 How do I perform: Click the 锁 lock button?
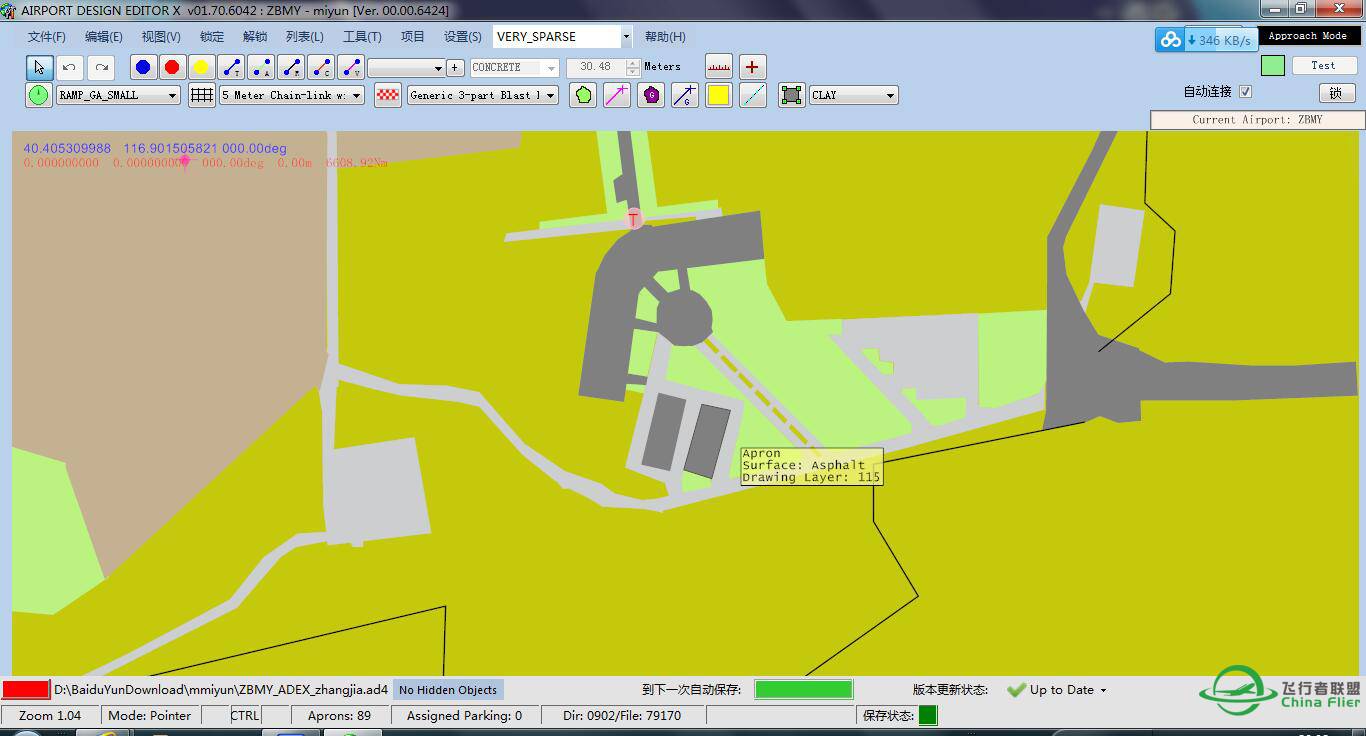[1336, 93]
